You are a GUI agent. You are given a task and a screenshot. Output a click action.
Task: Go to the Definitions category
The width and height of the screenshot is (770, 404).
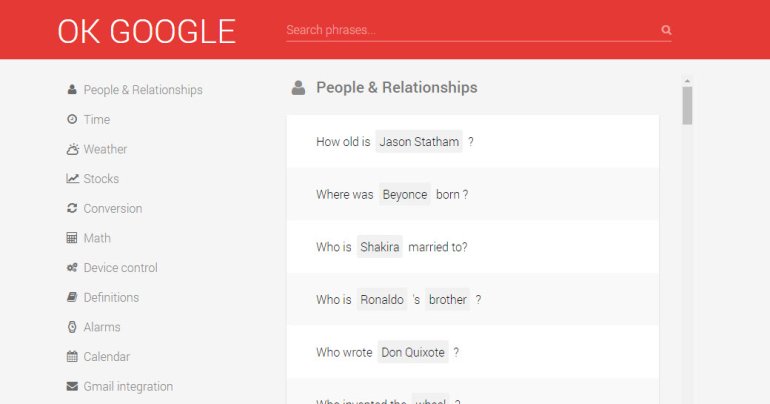pos(111,297)
